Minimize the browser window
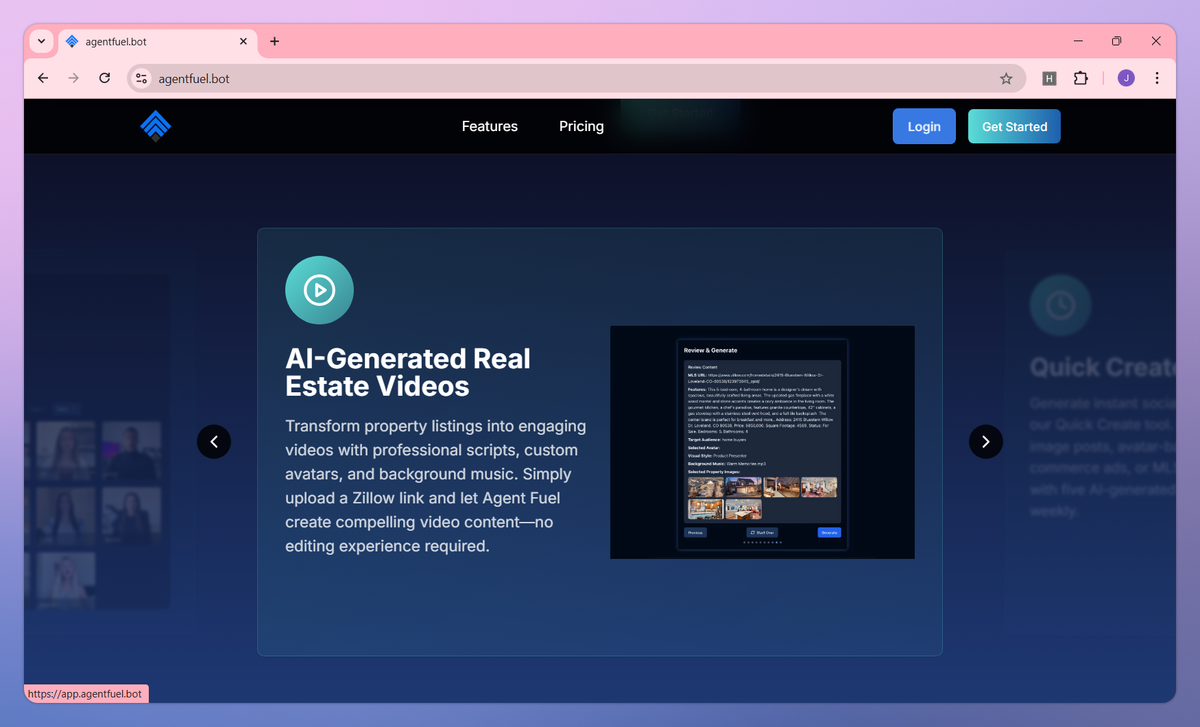Image resolution: width=1200 pixels, height=727 pixels. pyautogui.click(x=1079, y=41)
